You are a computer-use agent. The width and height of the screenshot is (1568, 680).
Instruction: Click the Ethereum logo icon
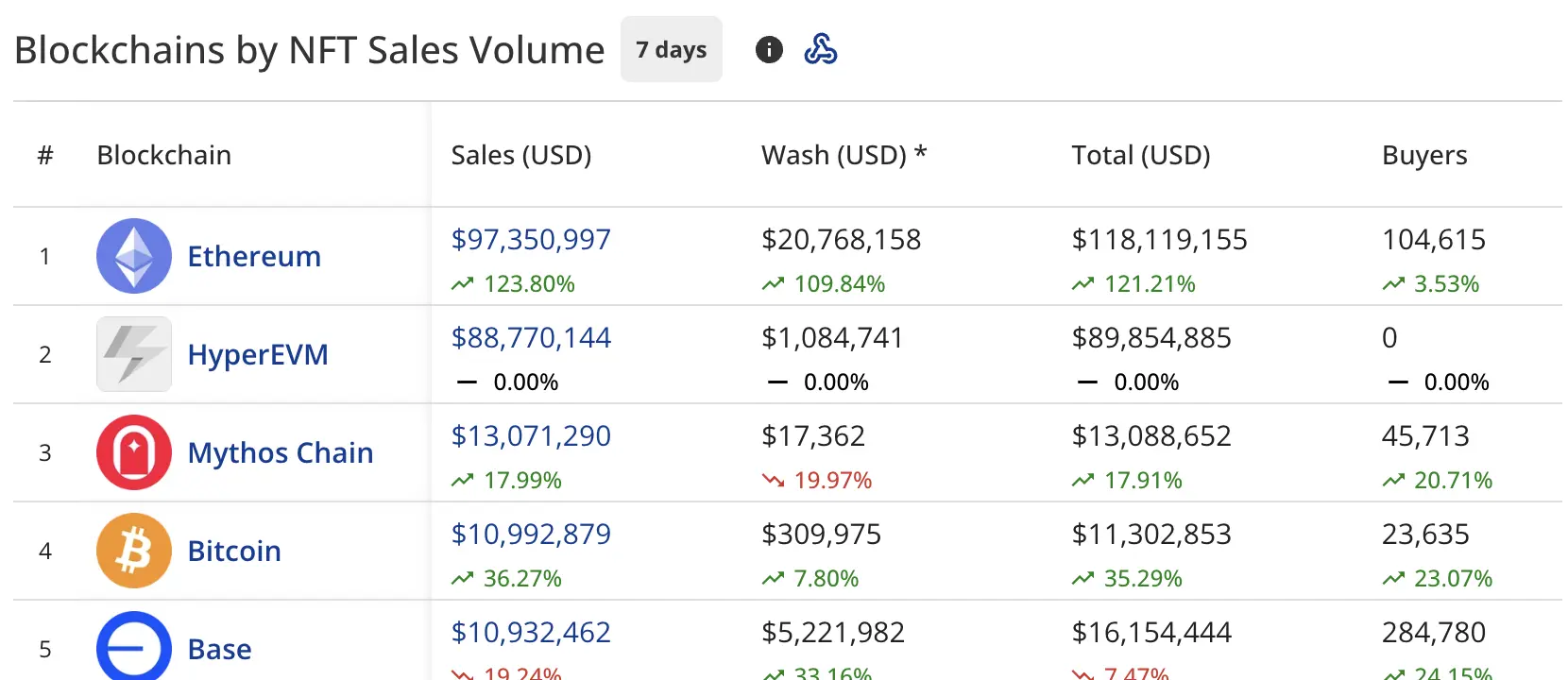134,256
